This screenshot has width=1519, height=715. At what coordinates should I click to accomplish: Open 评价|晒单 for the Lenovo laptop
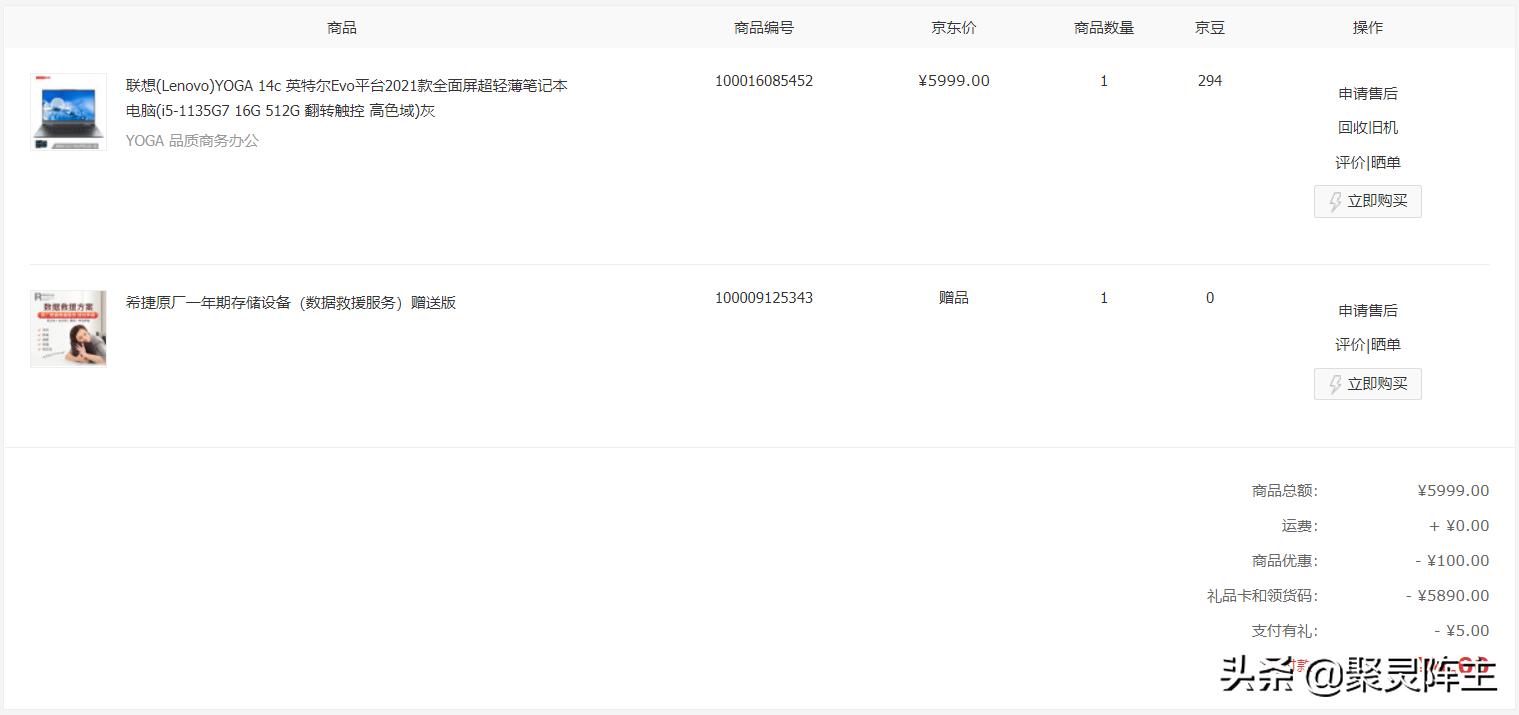1367,162
